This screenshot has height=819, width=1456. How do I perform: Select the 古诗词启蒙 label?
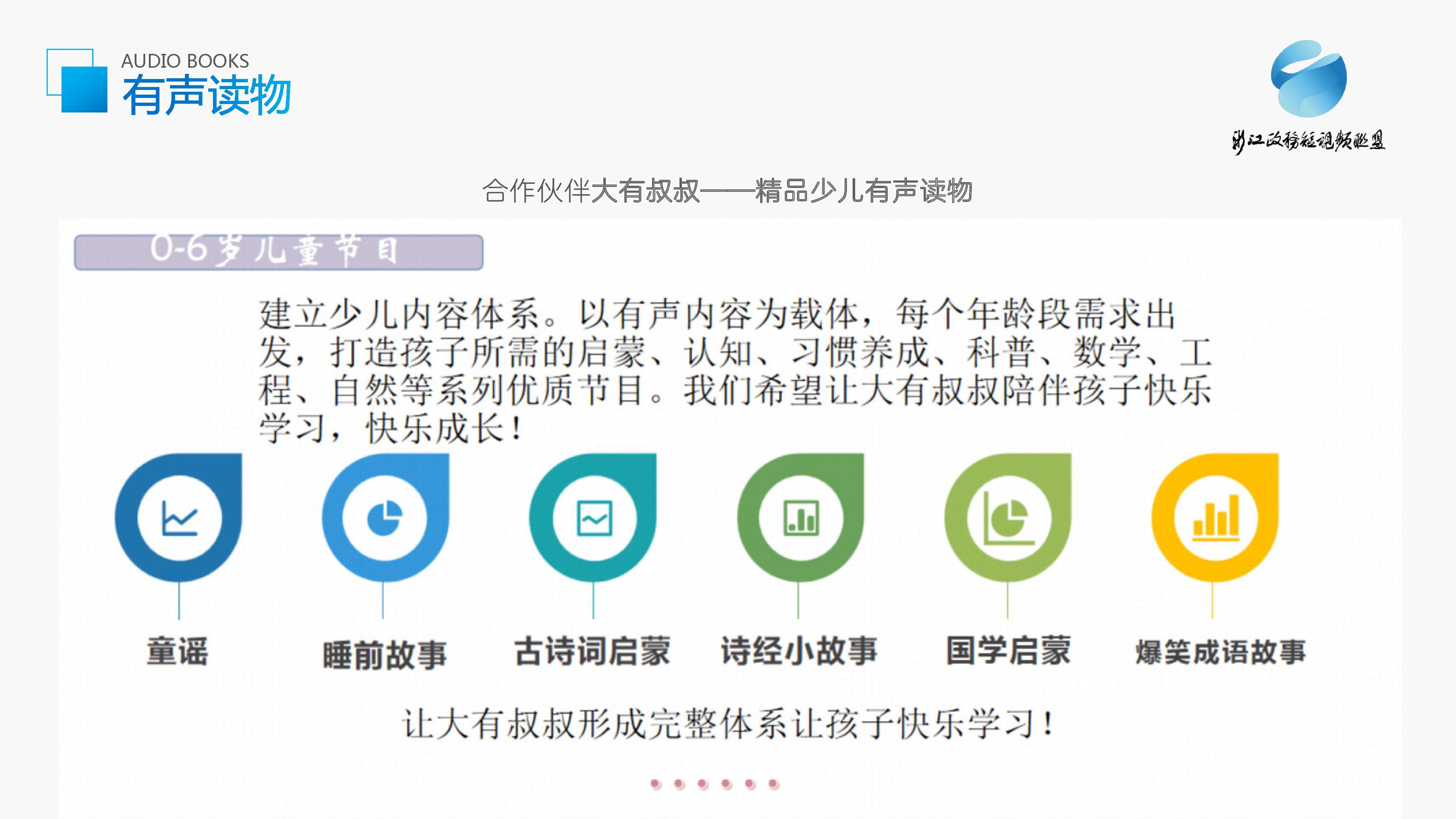coord(592,651)
